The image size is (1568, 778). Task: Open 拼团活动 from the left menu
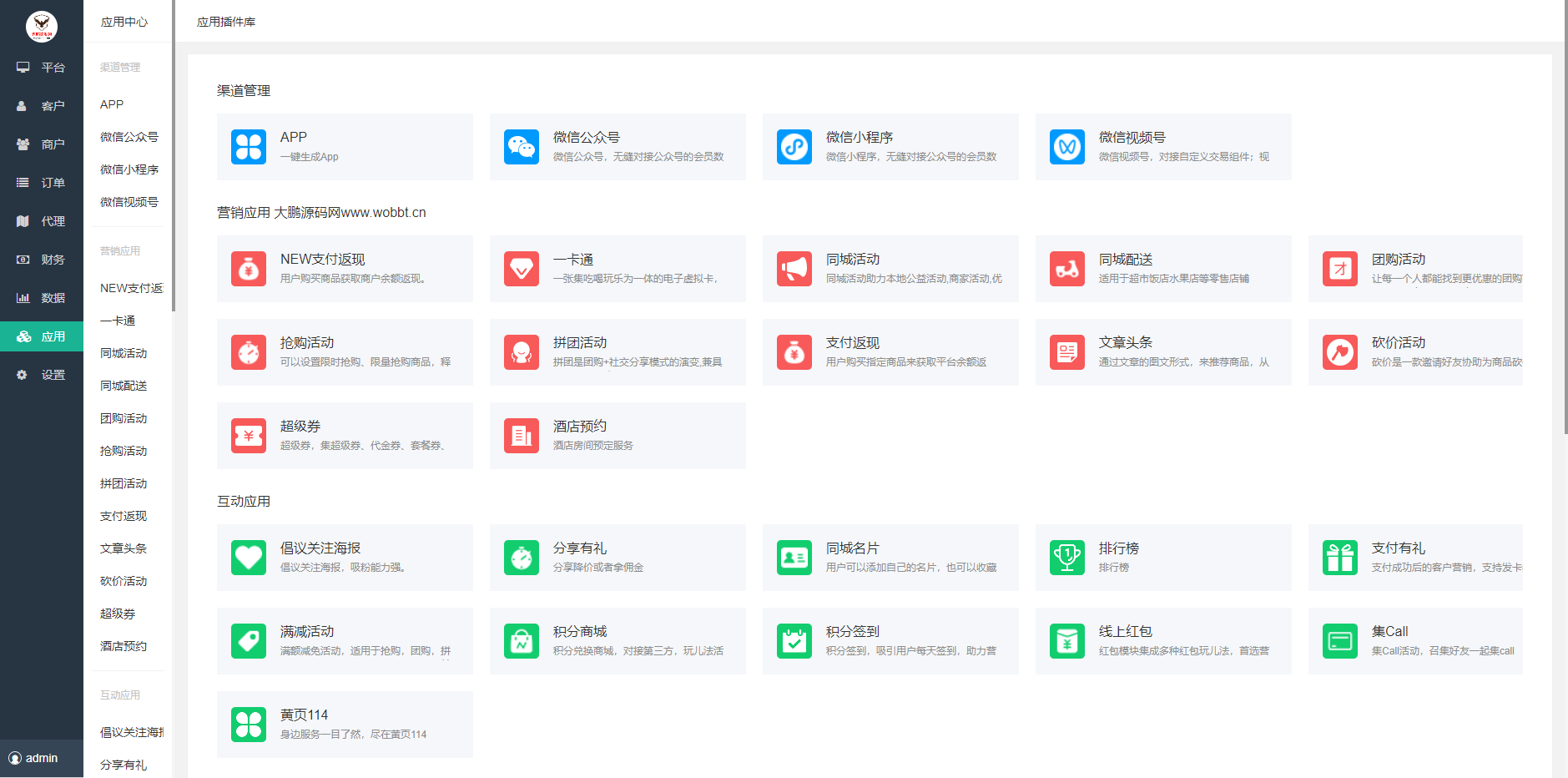click(123, 482)
